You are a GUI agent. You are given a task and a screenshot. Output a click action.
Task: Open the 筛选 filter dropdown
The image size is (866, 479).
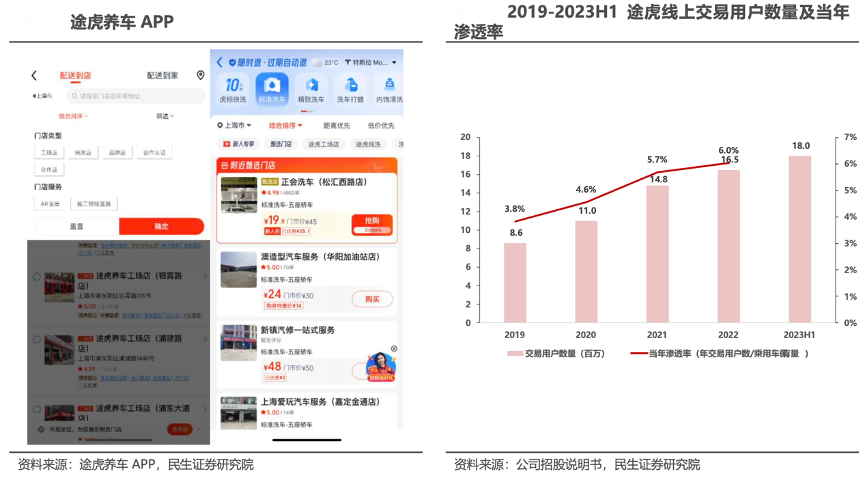click(x=165, y=116)
